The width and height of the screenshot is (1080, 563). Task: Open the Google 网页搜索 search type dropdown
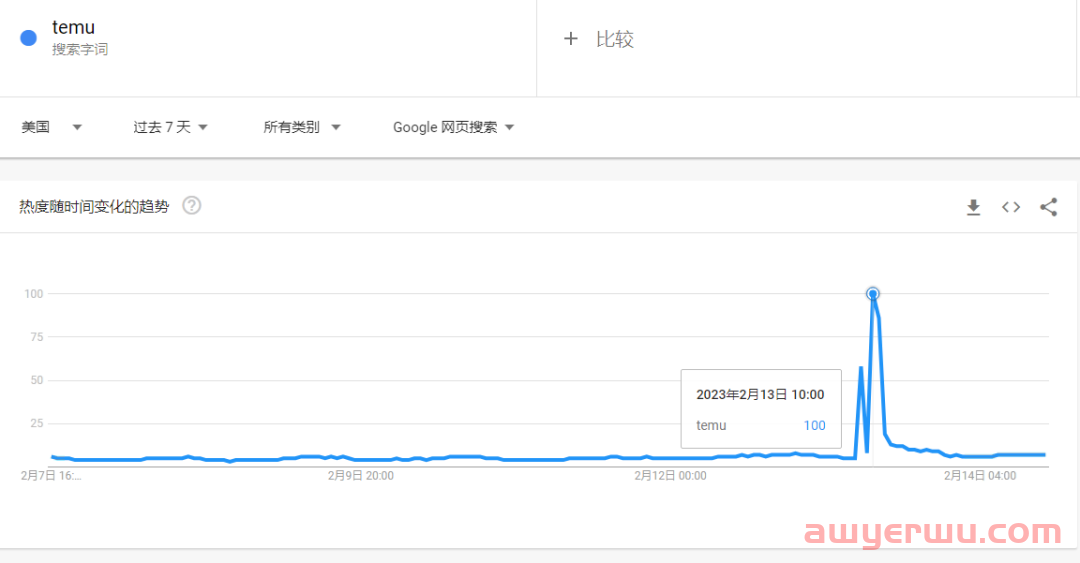click(453, 127)
